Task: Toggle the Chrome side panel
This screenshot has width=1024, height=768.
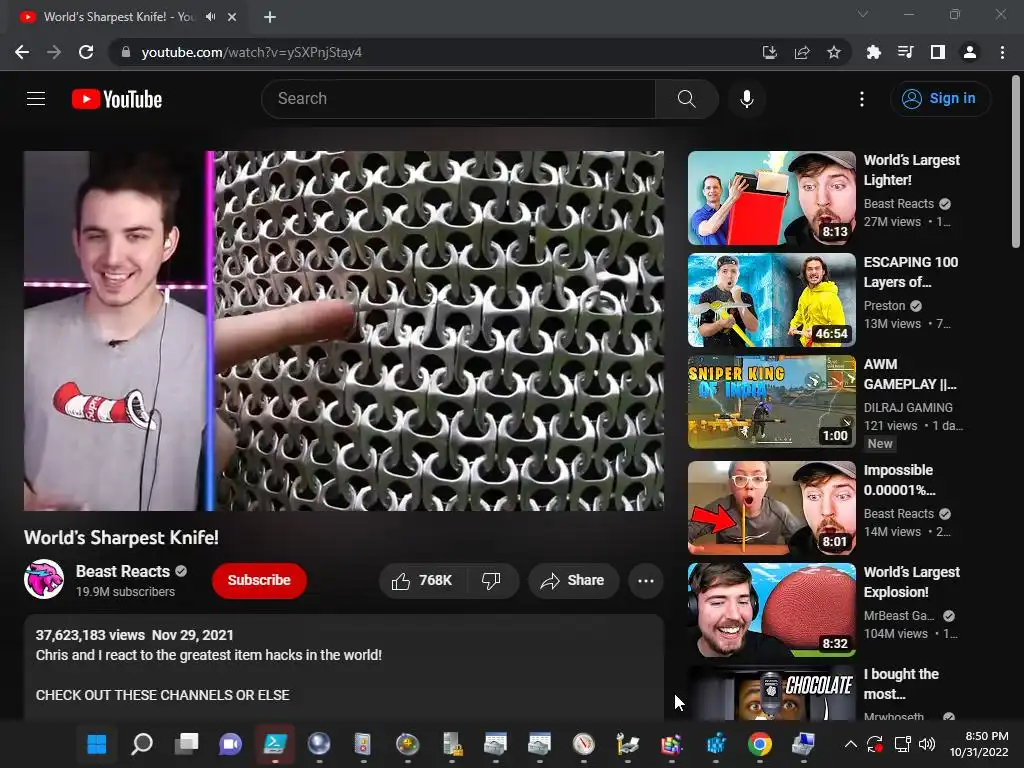Action: [x=938, y=52]
